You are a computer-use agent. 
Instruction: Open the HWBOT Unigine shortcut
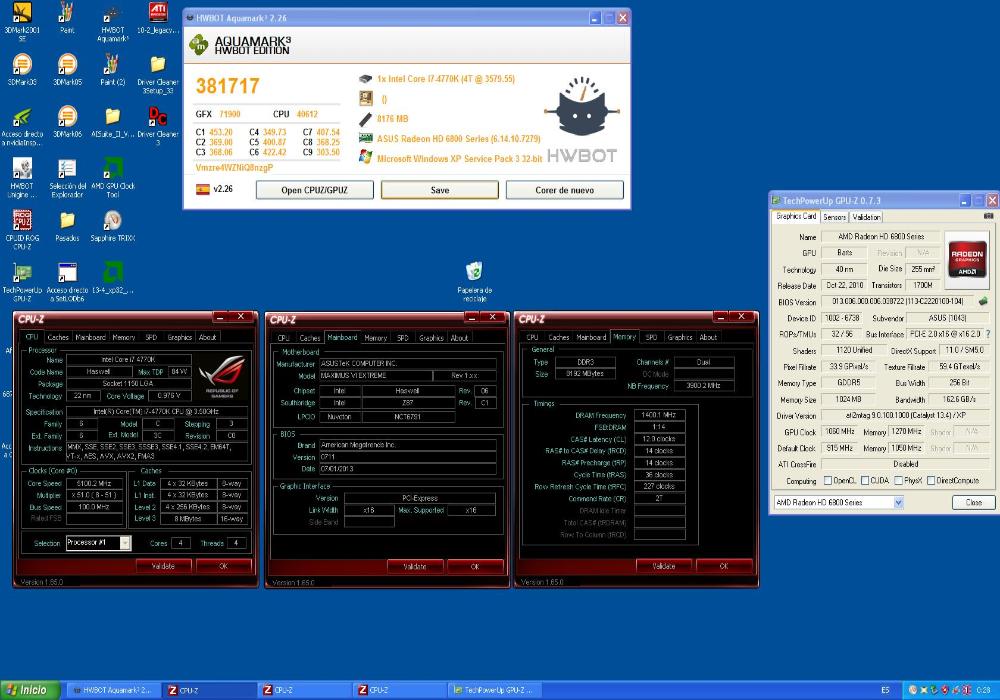pyautogui.click(x=22, y=178)
